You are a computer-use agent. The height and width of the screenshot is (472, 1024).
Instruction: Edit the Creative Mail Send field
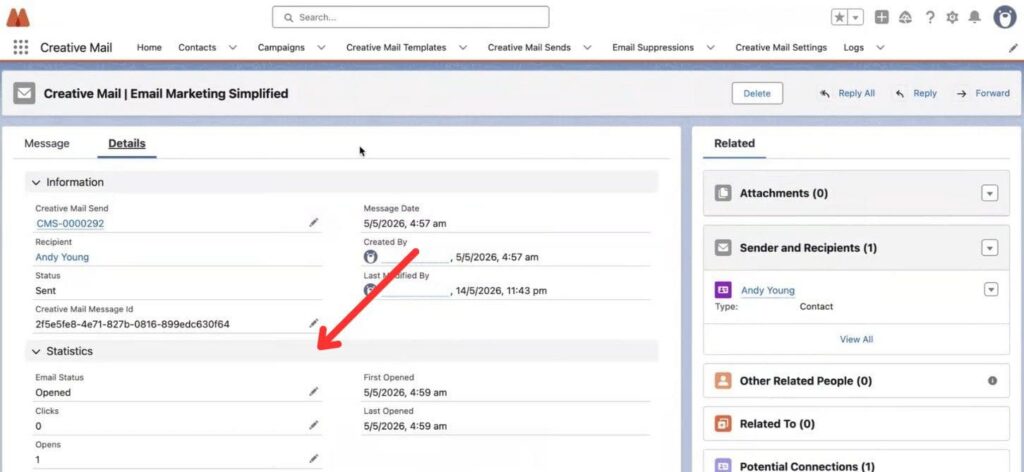click(x=314, y=223)
